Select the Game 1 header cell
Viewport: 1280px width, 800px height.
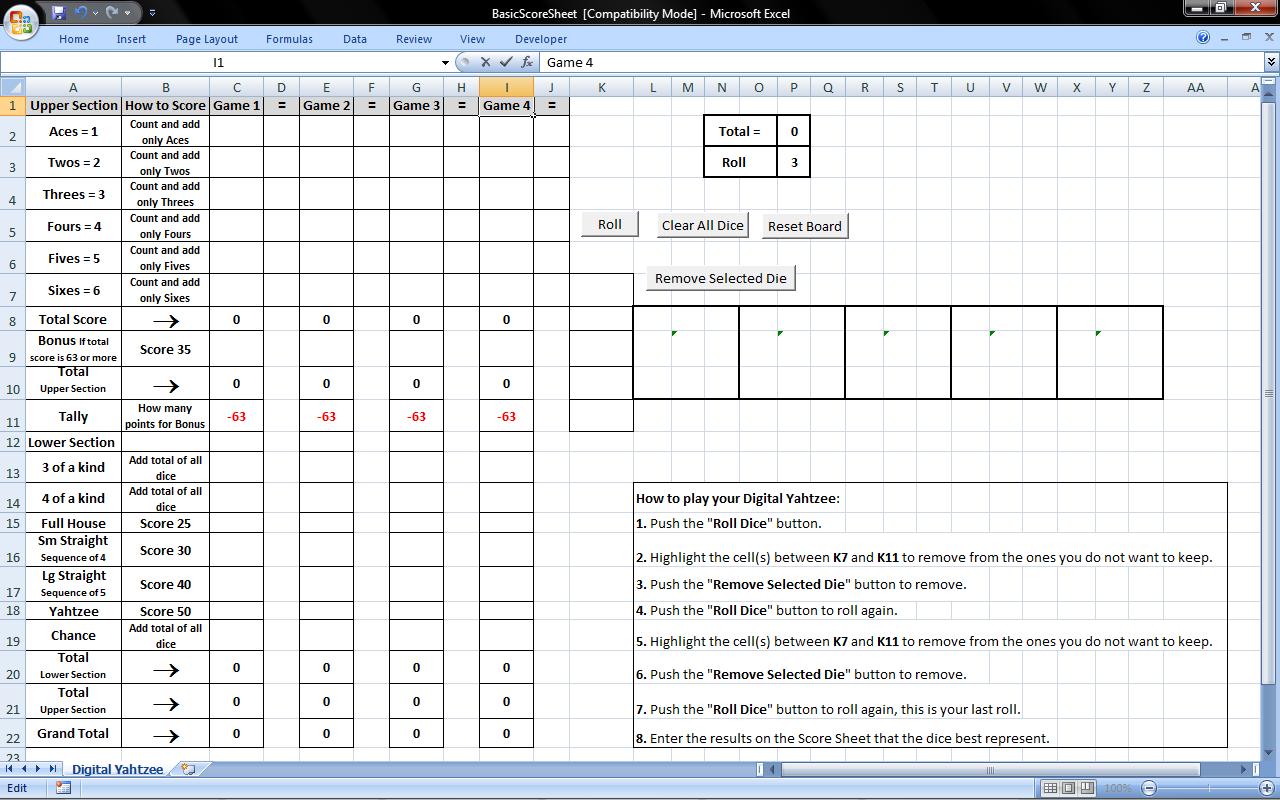pyautogui.click(x=236, y=105)
